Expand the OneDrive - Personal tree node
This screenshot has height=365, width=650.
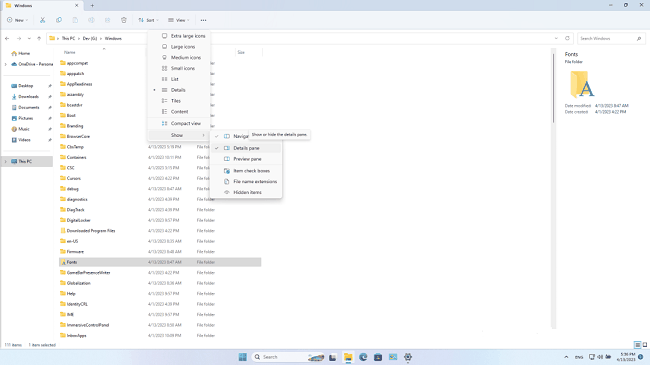5,64
